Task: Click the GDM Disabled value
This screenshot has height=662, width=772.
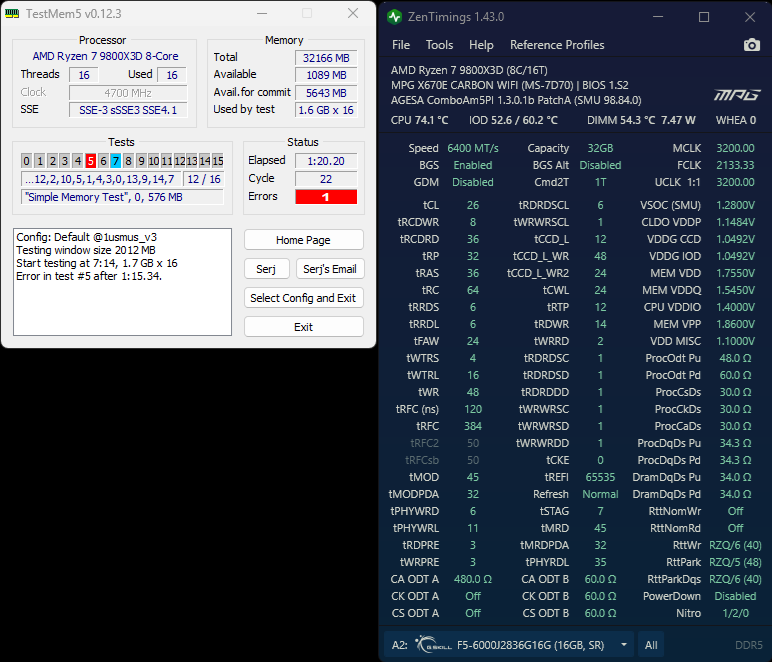Action: pyautogui.click(x=473, y=182)
